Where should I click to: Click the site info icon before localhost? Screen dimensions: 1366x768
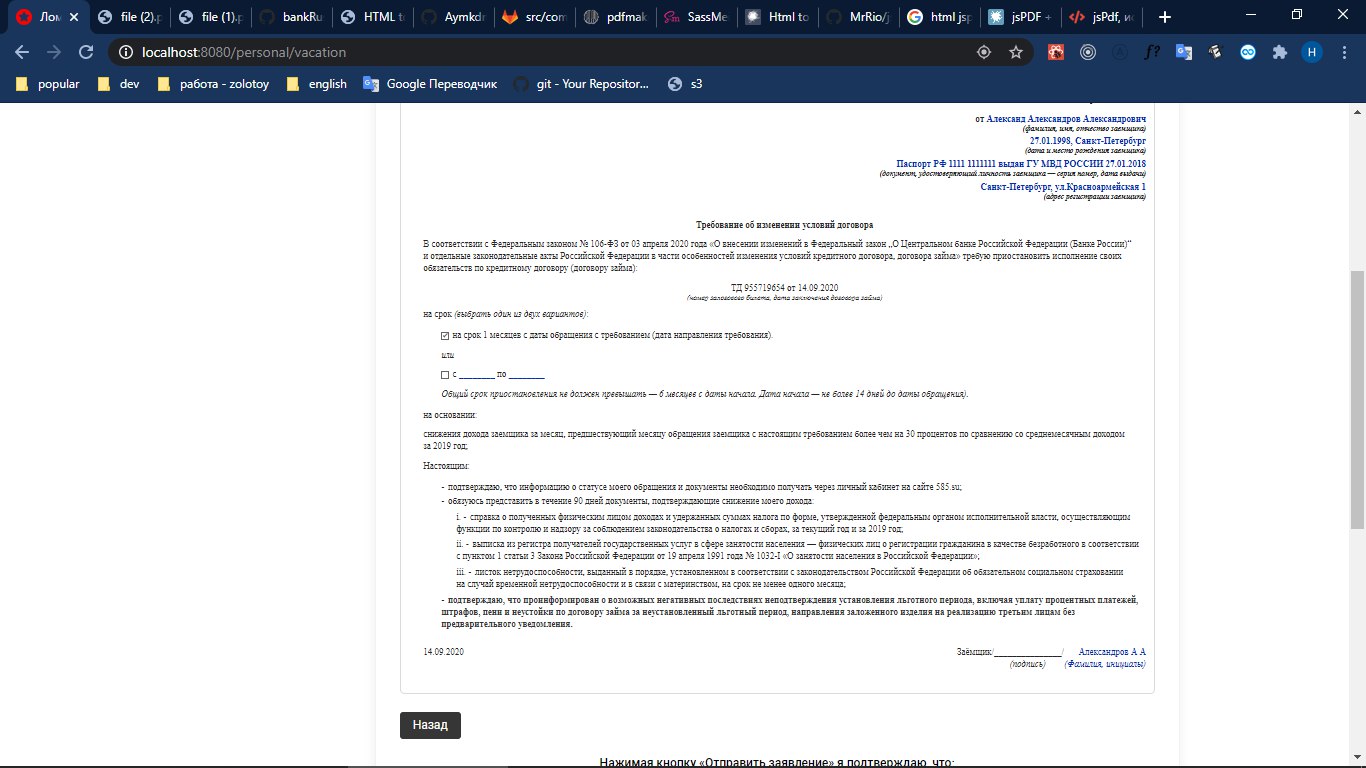coord(126,52)
